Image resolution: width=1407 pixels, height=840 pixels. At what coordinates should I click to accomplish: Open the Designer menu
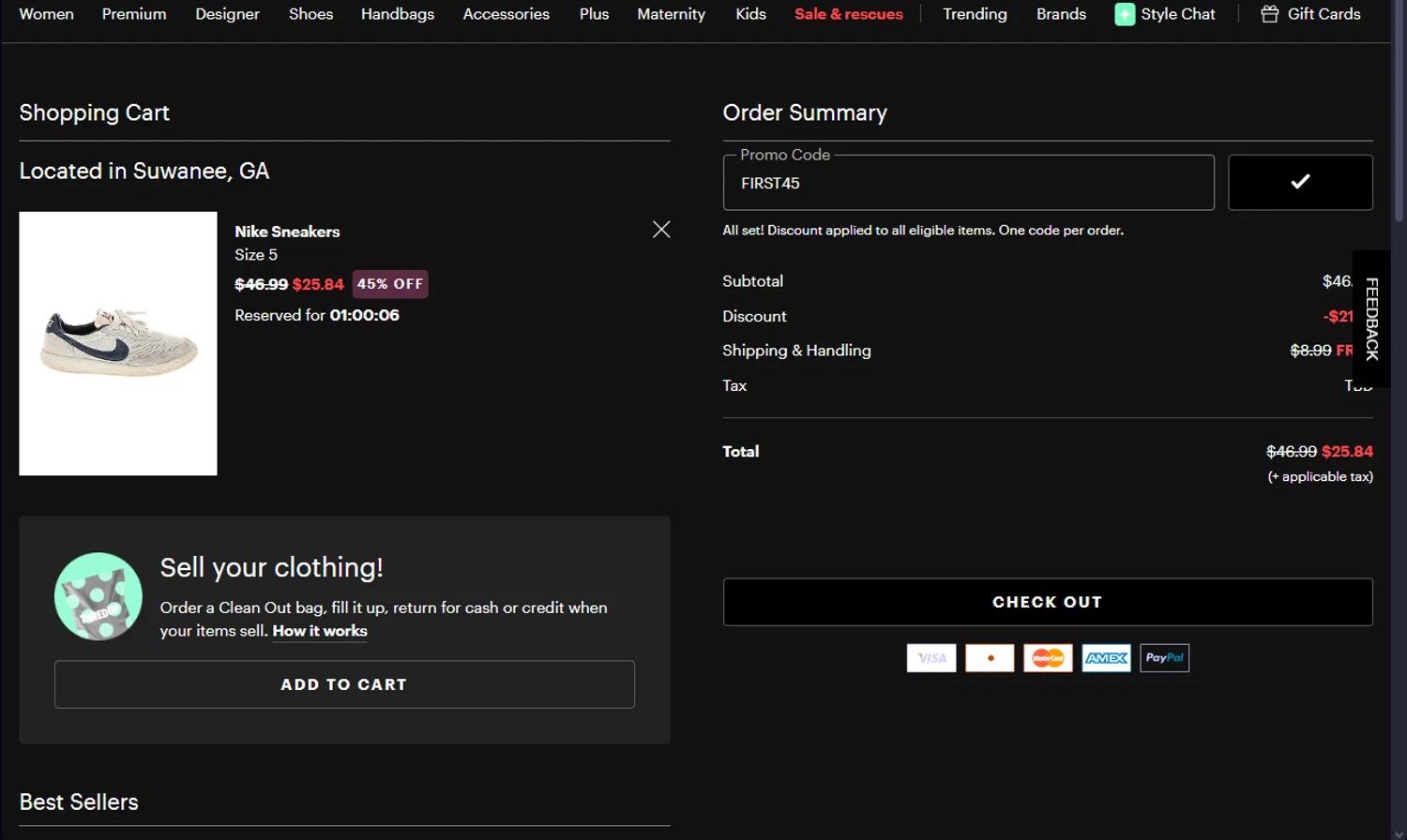(x=227, y=14)
